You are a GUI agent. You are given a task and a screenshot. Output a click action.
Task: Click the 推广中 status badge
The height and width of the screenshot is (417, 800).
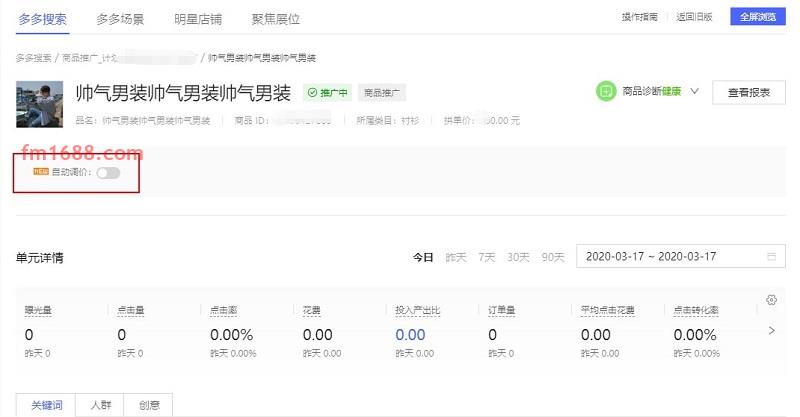coord(327,92)
